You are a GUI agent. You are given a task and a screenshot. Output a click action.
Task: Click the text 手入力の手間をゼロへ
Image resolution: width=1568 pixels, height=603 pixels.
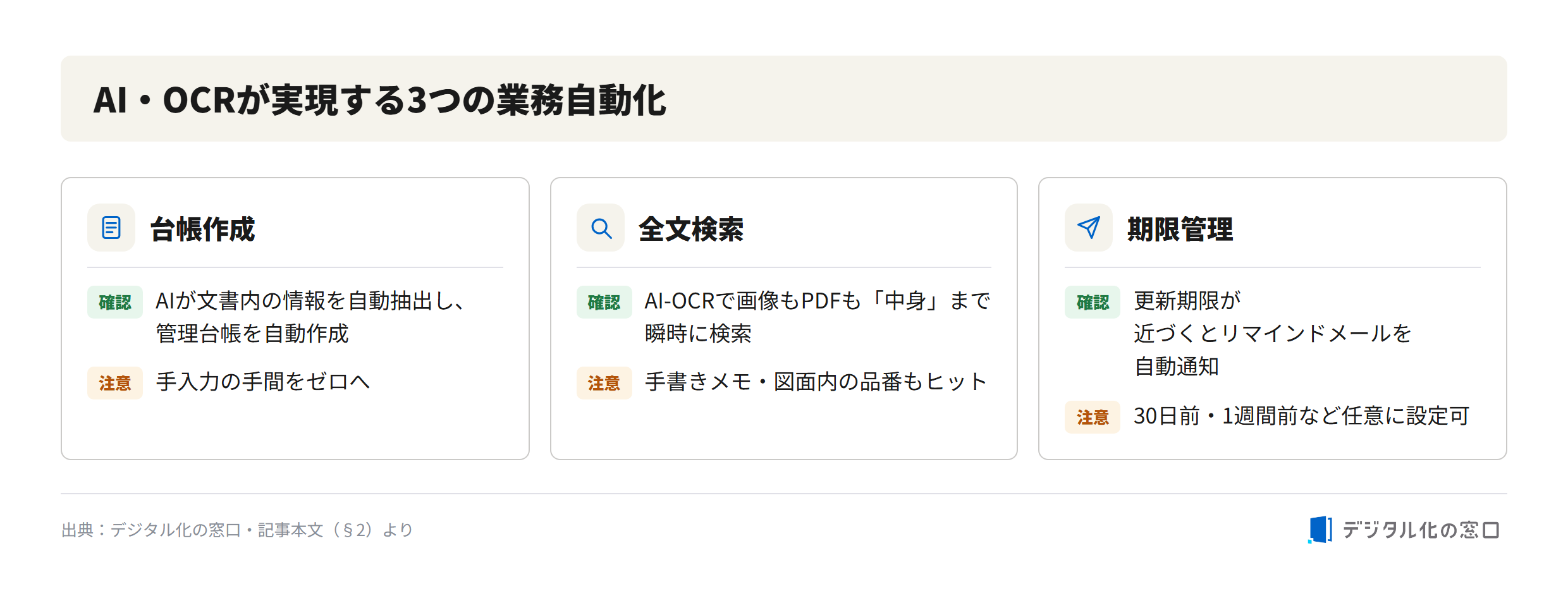(262, 382)
